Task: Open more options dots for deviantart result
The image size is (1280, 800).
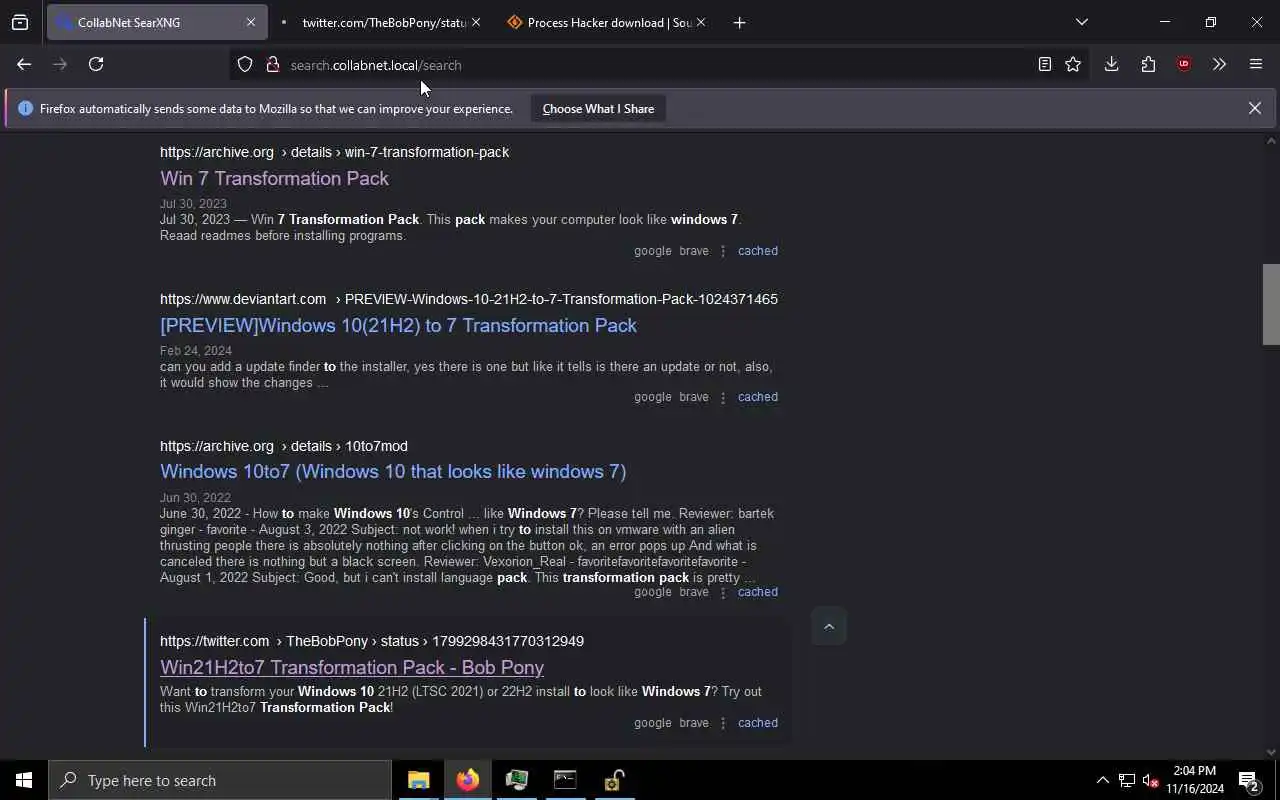Action: tap(723, 397)
